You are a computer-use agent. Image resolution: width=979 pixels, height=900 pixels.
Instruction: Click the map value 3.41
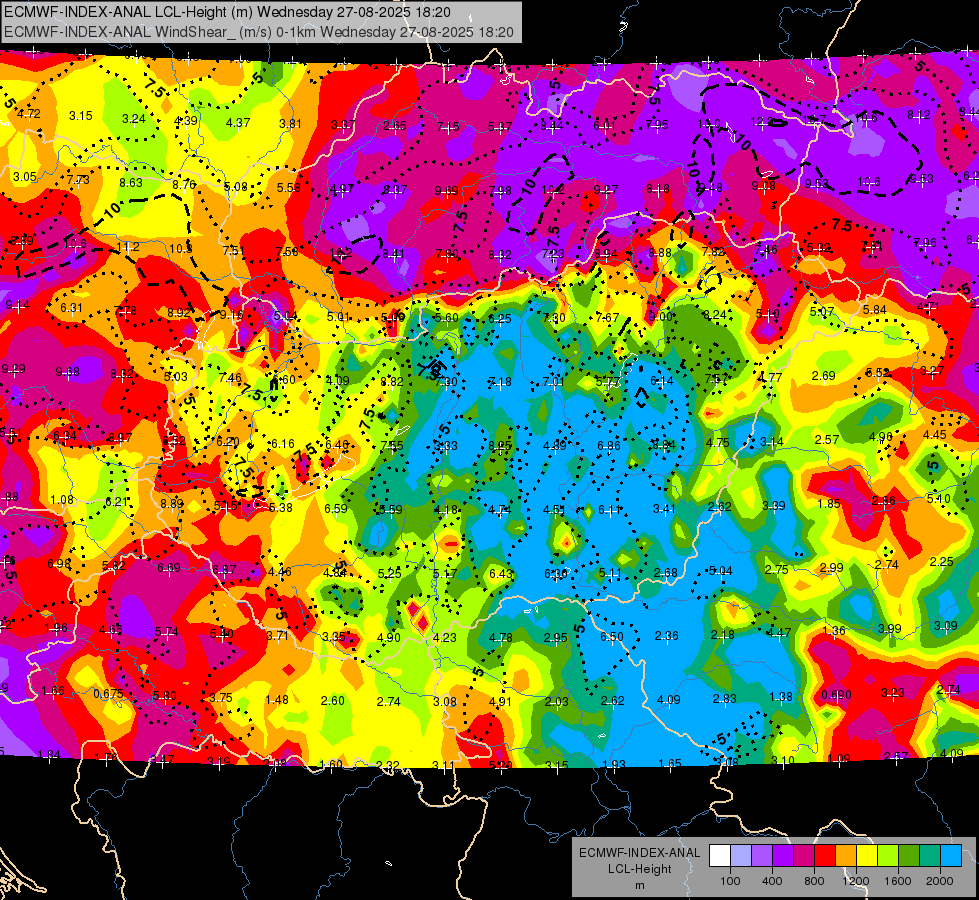pyautogui.click(x=664, y=508)
